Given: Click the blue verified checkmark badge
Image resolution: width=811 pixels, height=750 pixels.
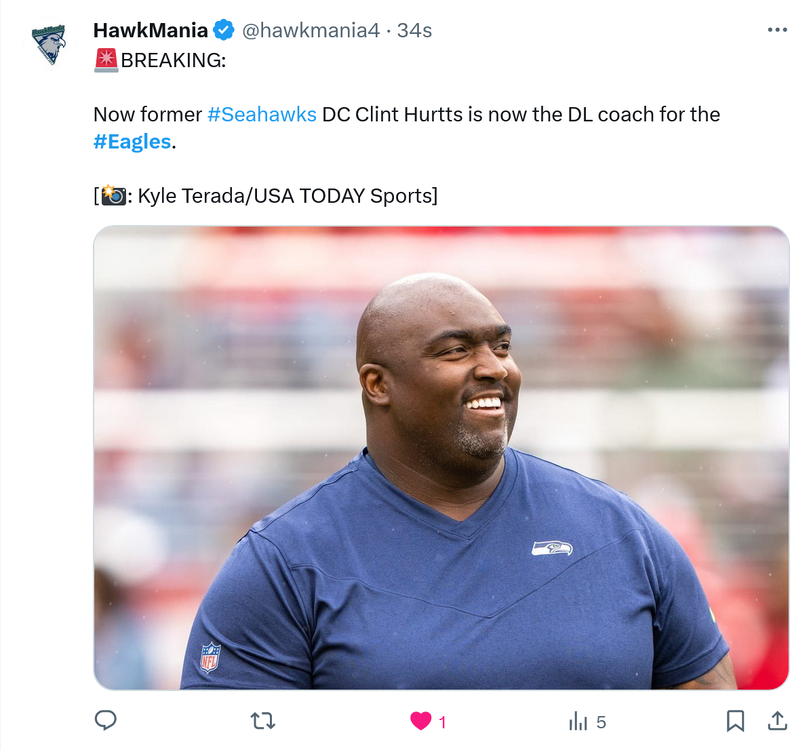Looking at the screenshot, I should [224, 30].
